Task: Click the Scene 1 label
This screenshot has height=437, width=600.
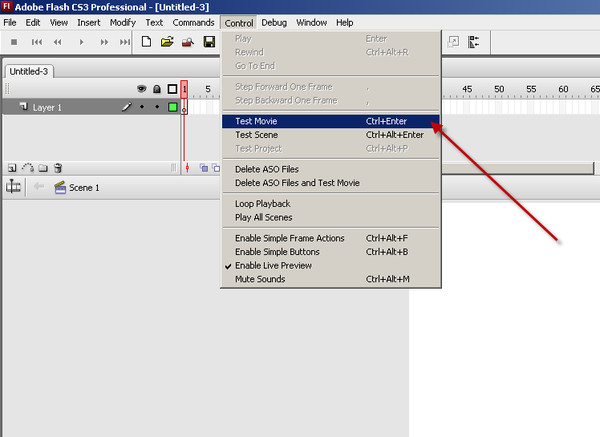Action: [x=84, y=188]
